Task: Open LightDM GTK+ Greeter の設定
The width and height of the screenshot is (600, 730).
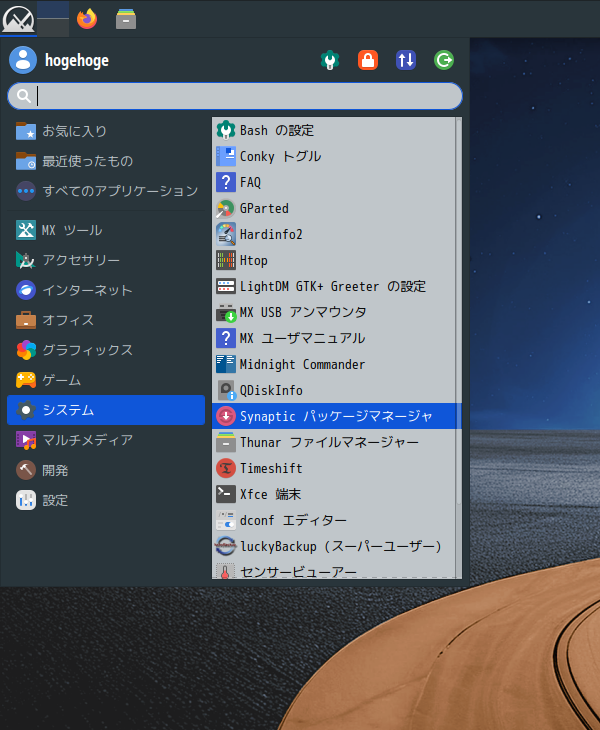Action: (334, 286)
